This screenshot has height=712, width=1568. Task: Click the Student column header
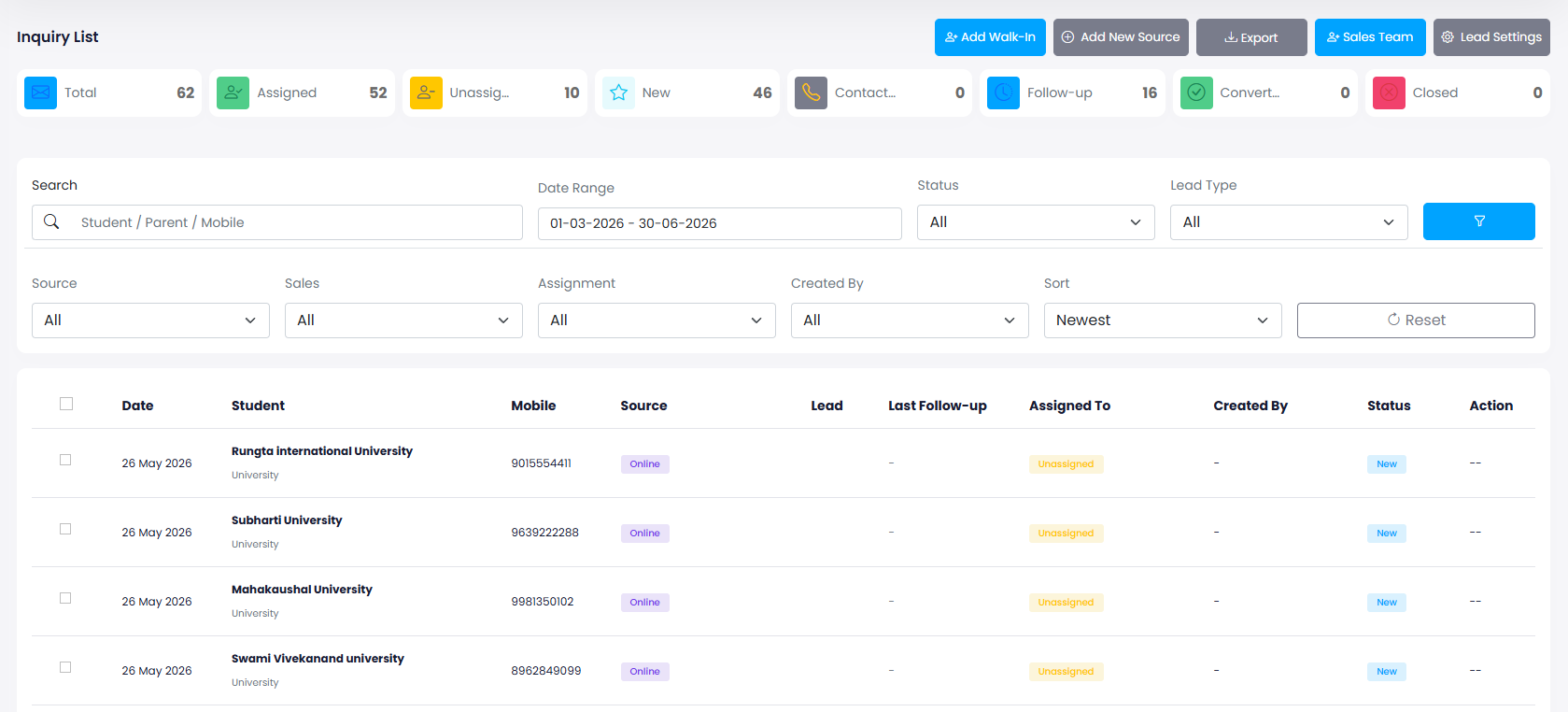pos(258,406)
